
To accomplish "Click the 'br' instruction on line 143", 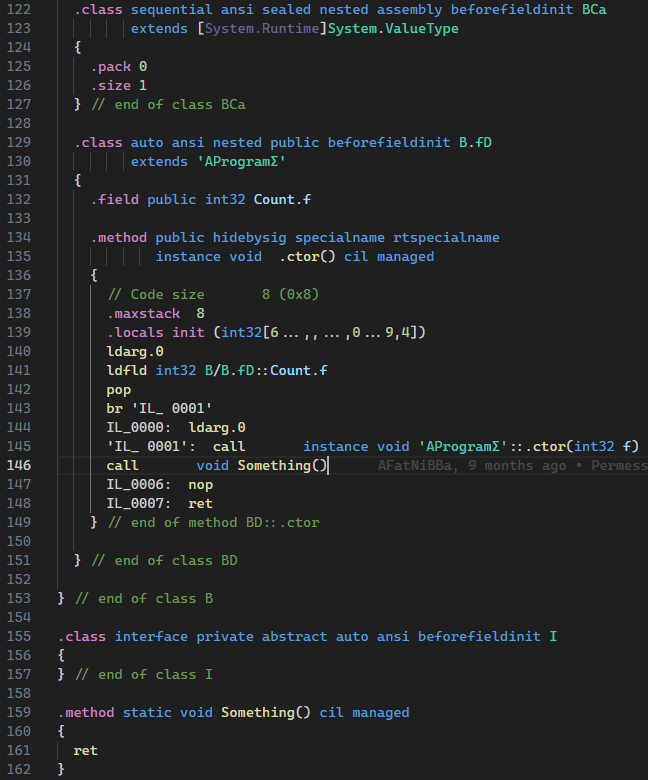I will coord(114,408).
